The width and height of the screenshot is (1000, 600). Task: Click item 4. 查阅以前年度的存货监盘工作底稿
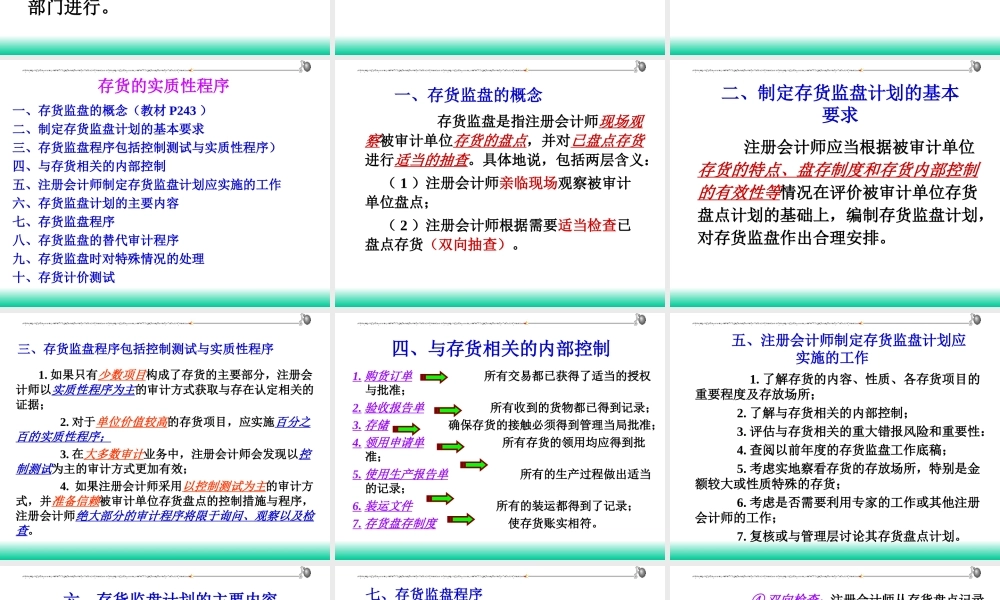[x=842, y=450]
